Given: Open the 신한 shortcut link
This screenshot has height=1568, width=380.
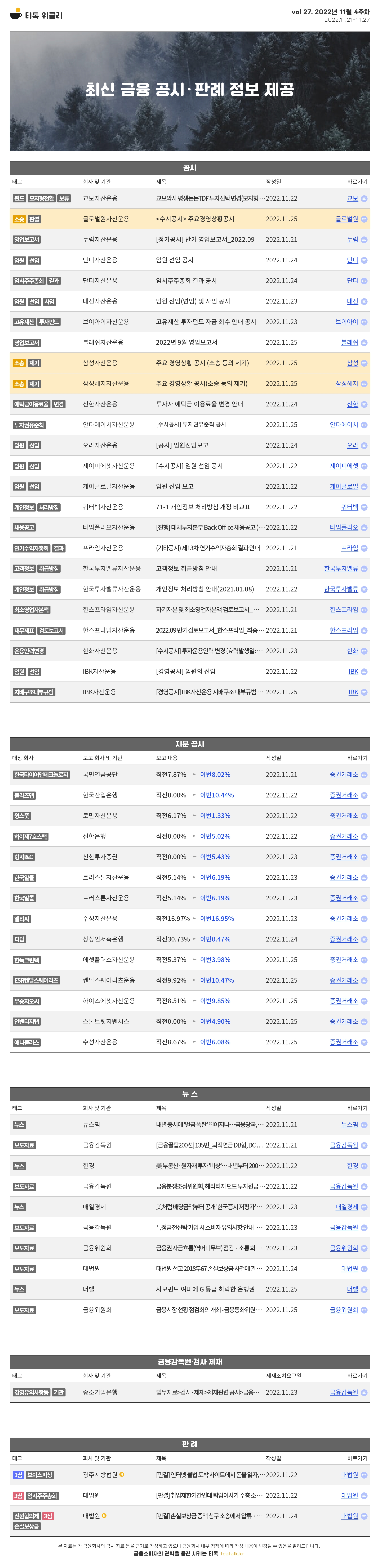Looking at the screenshot, I should (353, 404).
